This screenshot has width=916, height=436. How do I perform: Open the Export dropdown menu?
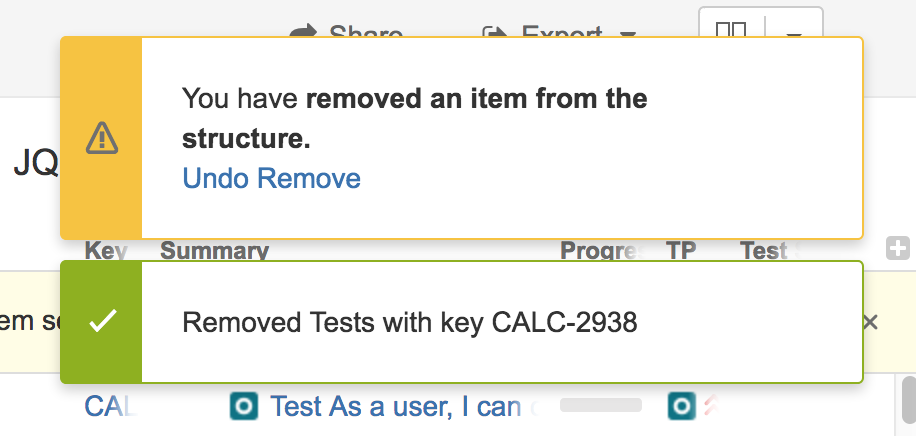point(559,32)
